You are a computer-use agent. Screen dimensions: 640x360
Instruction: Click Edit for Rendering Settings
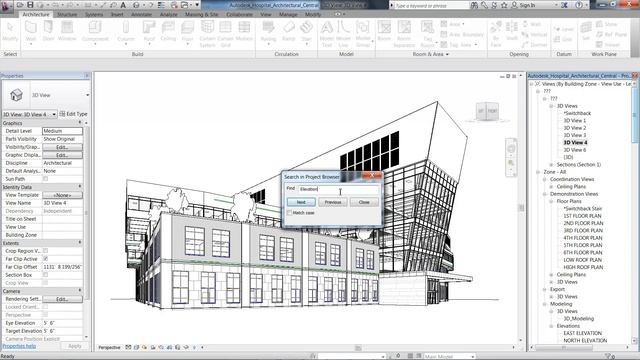[x=62, y=299]
